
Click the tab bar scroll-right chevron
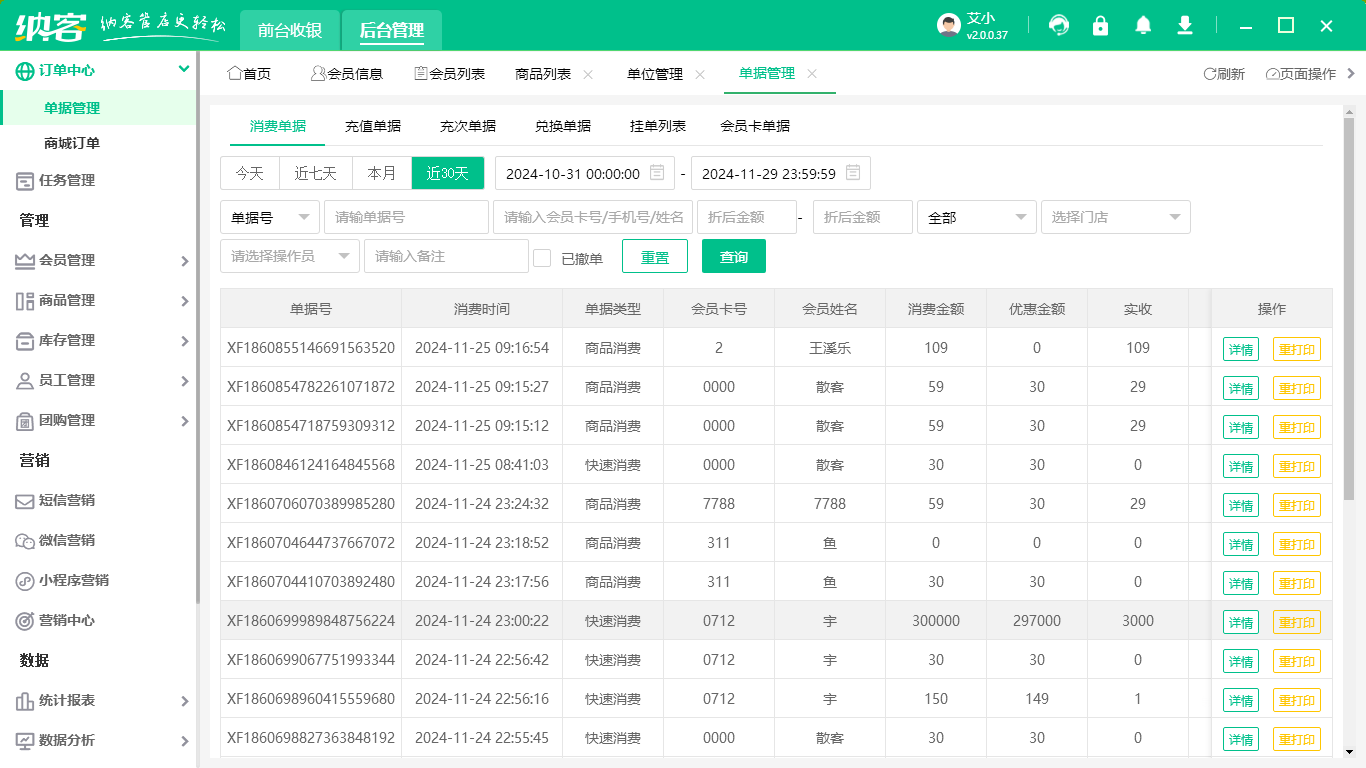(1351, 73)
